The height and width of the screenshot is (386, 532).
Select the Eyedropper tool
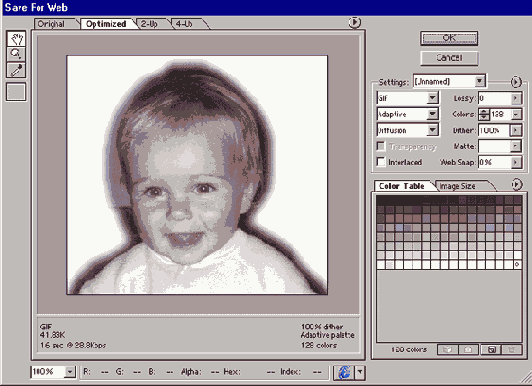pos(16,70)
